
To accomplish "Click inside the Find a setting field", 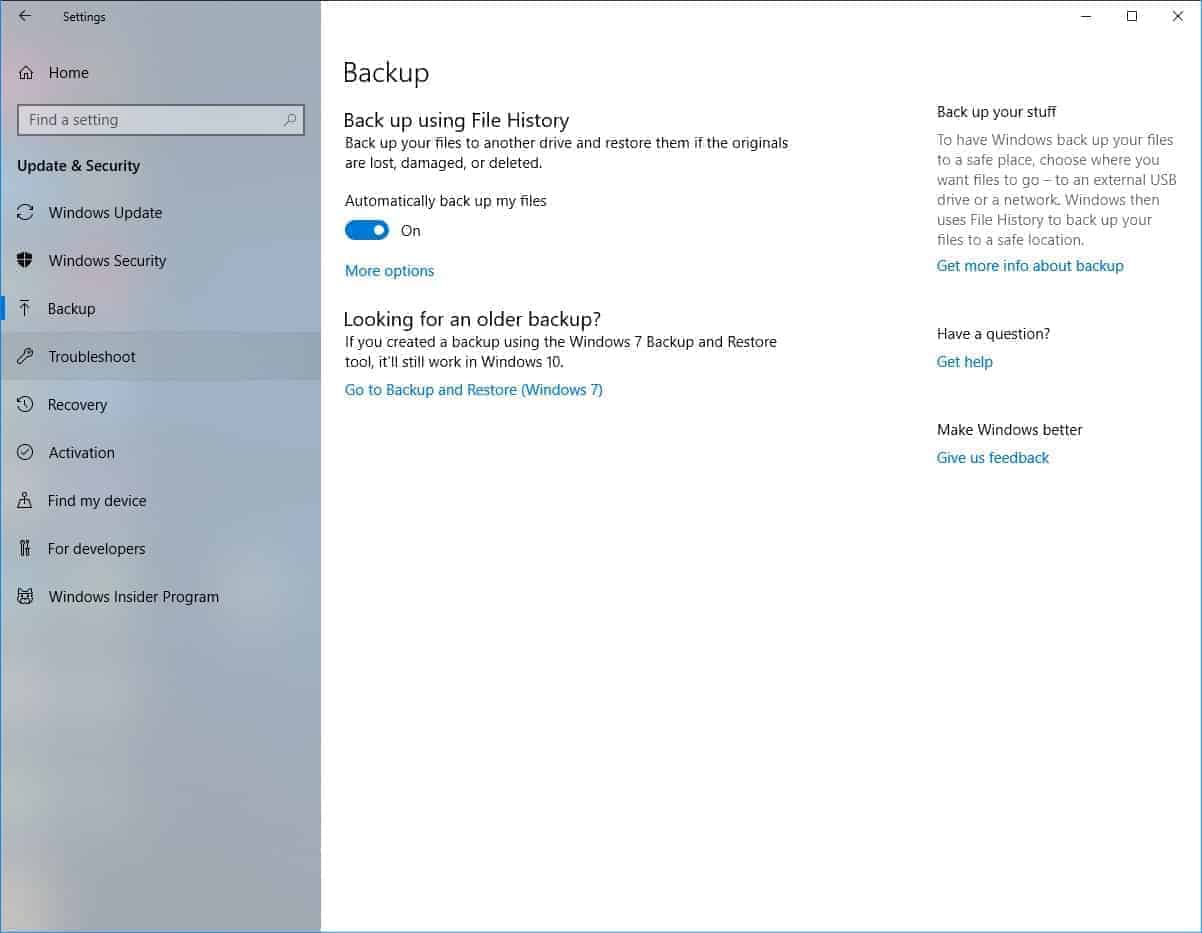I will (150, 120).
